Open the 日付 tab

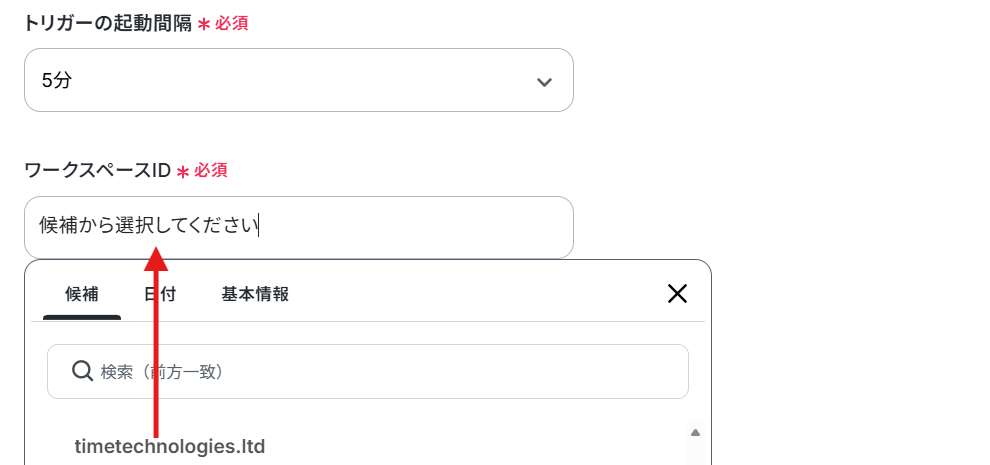tap(160, 294)
